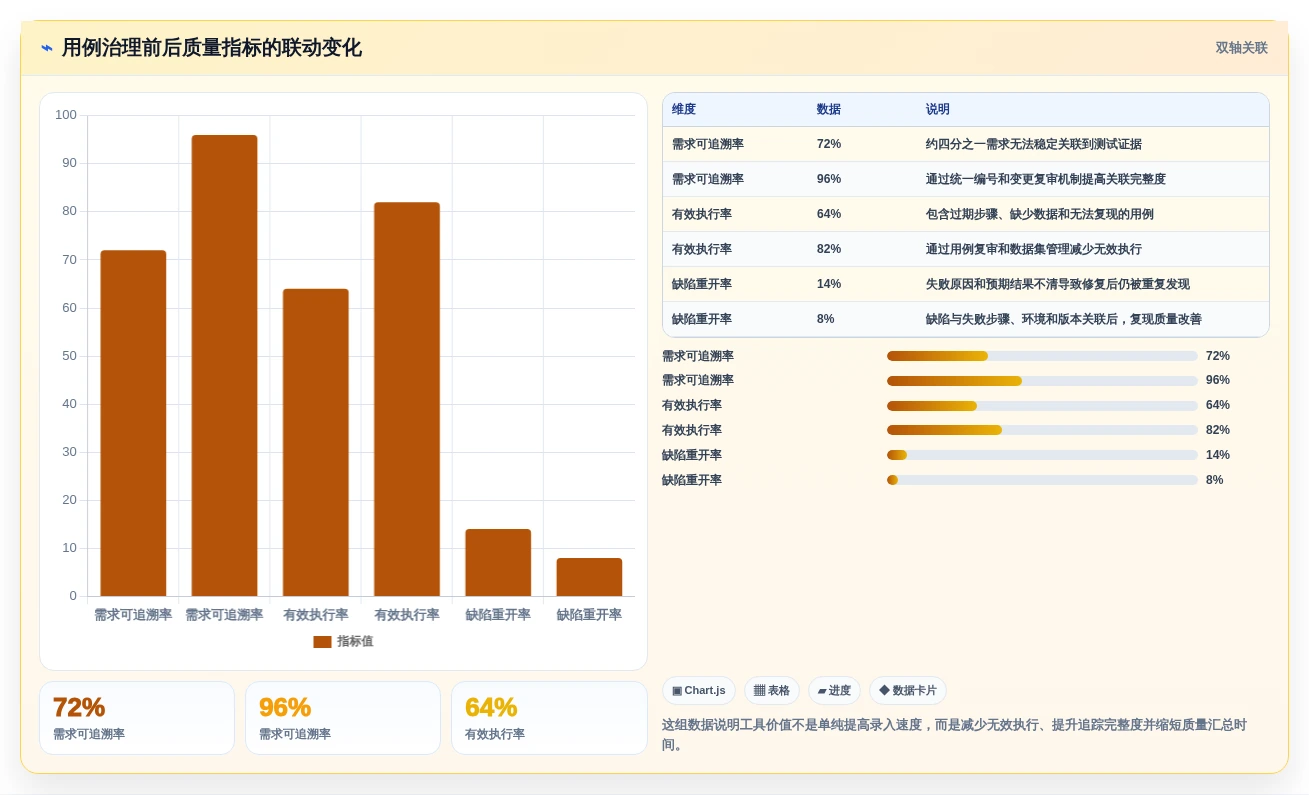The width and height of the screenshot is (1309, 795).
Task: Click description 失败原因和预期结果不清导致修复后仍被重复发现
Action: click(1058, 284)
